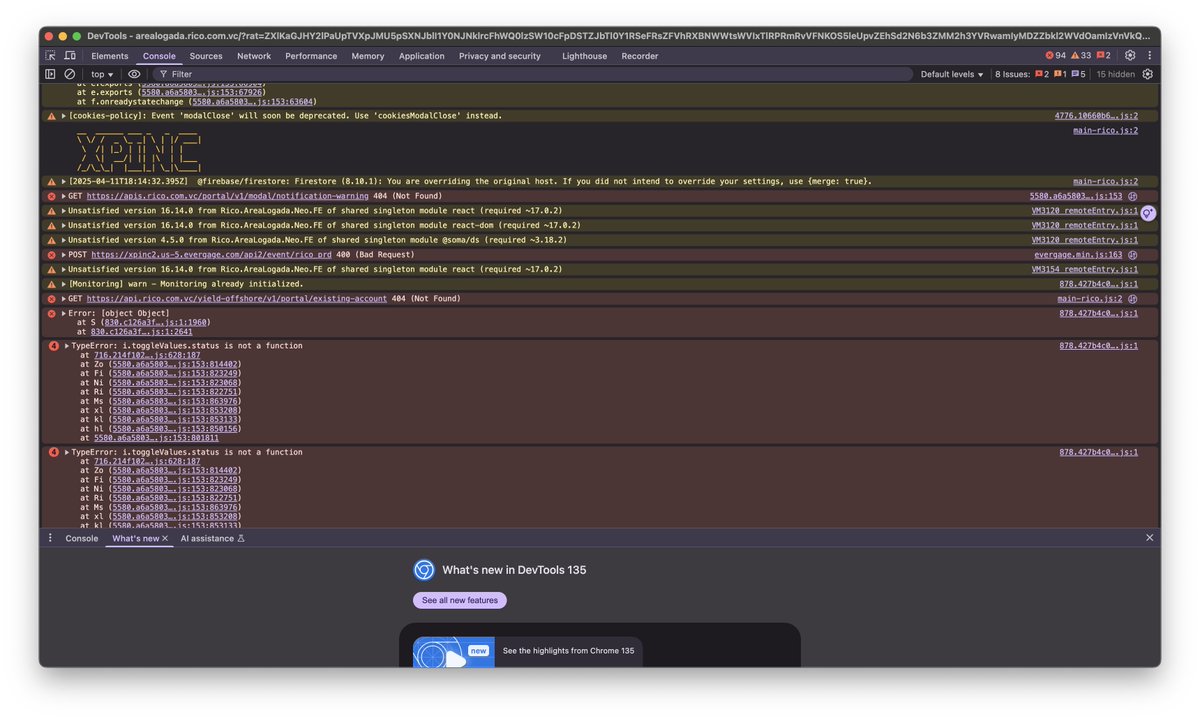Expand the GET notification-warning 404 error

[x=64, y=196]
